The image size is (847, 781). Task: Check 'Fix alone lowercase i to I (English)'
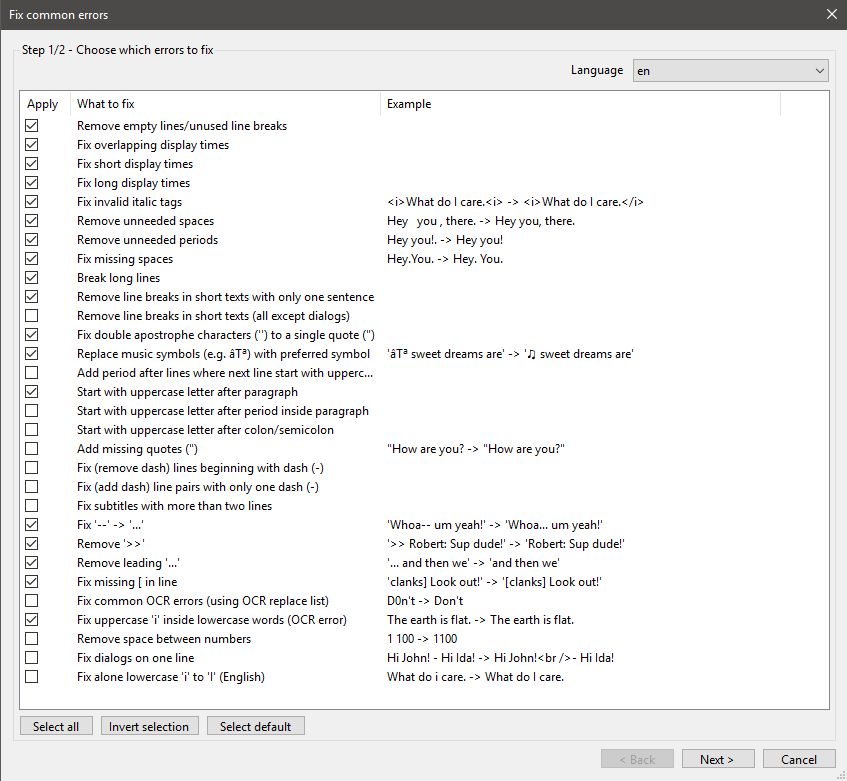[x=32, y=677]
